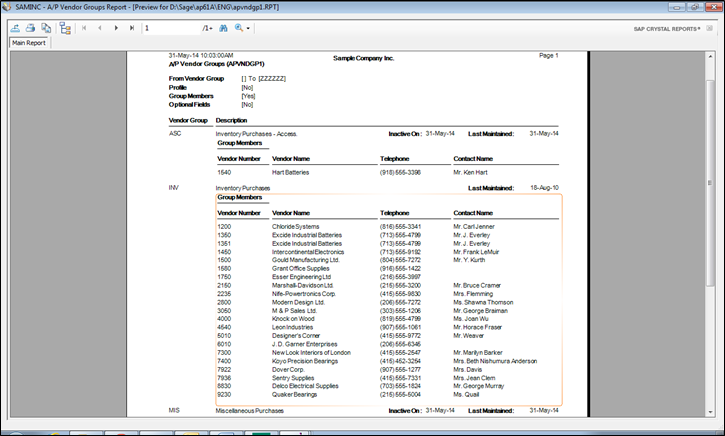Click the vertical scrollbar down arrow
The height and width of the screenshot is (436, 725).
click(710, 412)
